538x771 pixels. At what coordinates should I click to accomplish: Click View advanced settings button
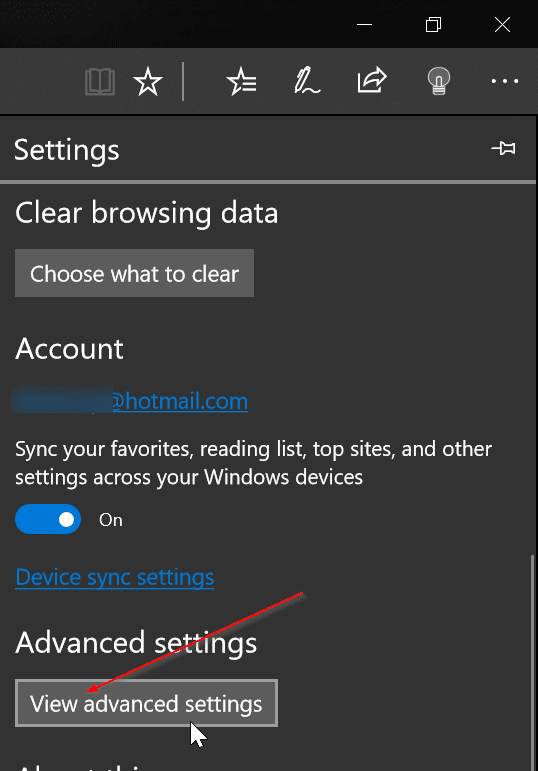pos(147,703)
